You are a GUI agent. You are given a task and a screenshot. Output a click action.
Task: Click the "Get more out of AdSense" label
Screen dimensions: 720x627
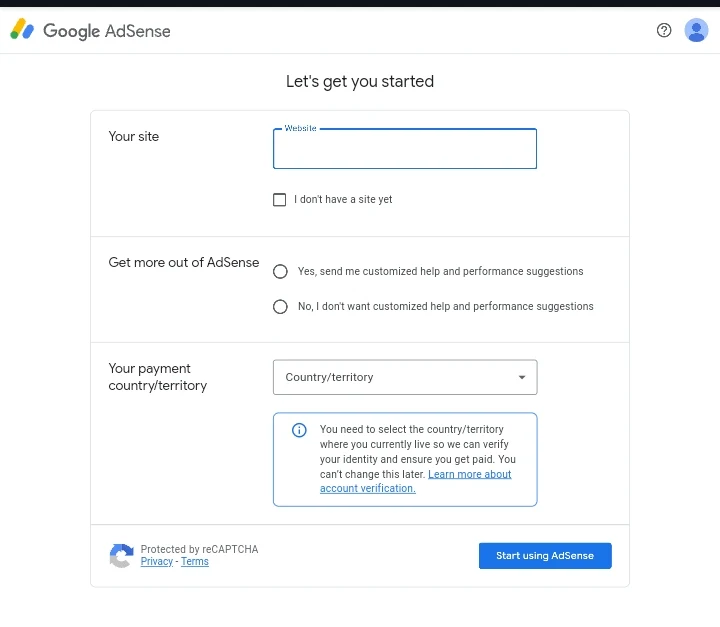point(184,263)
